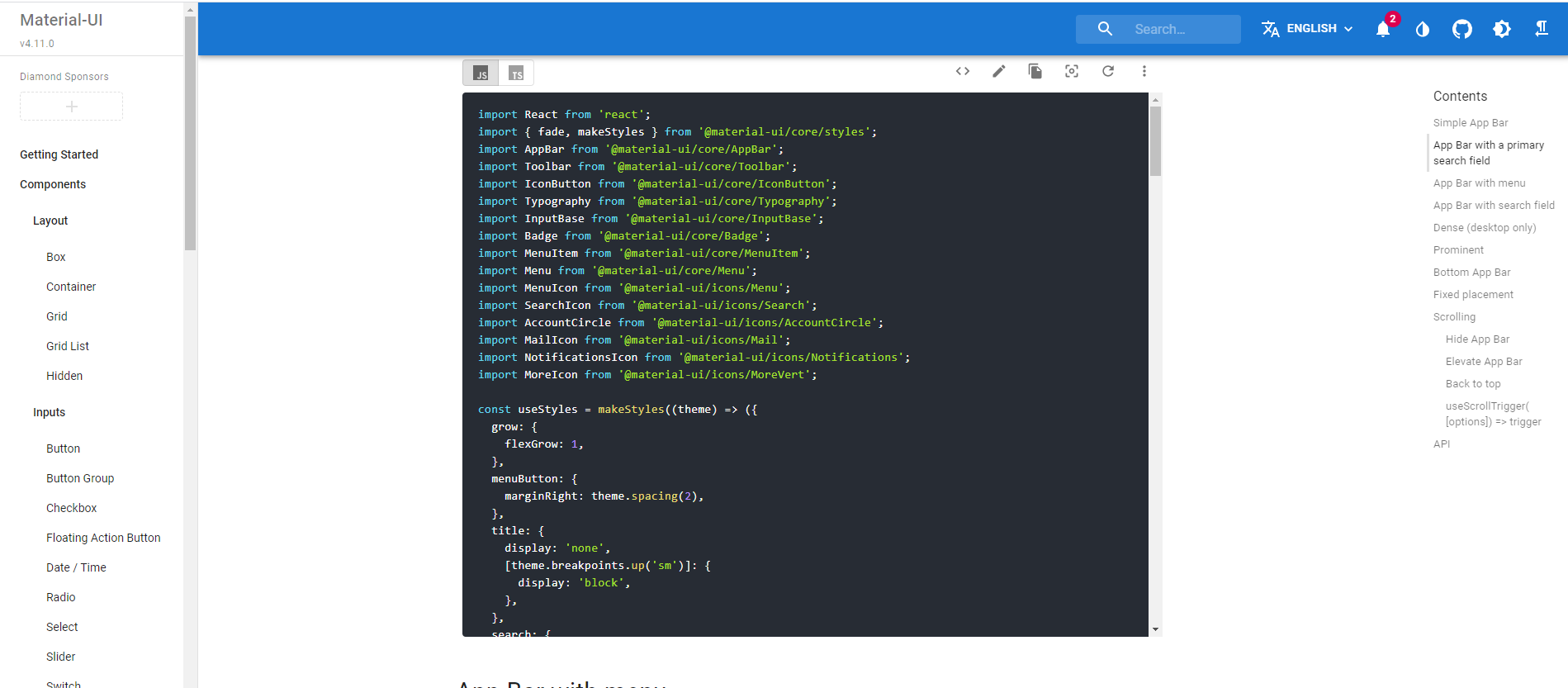Jump to App Bar with primary search field
The image size is (1568, 688).
pyautogui.click(x=1489, y=153)
